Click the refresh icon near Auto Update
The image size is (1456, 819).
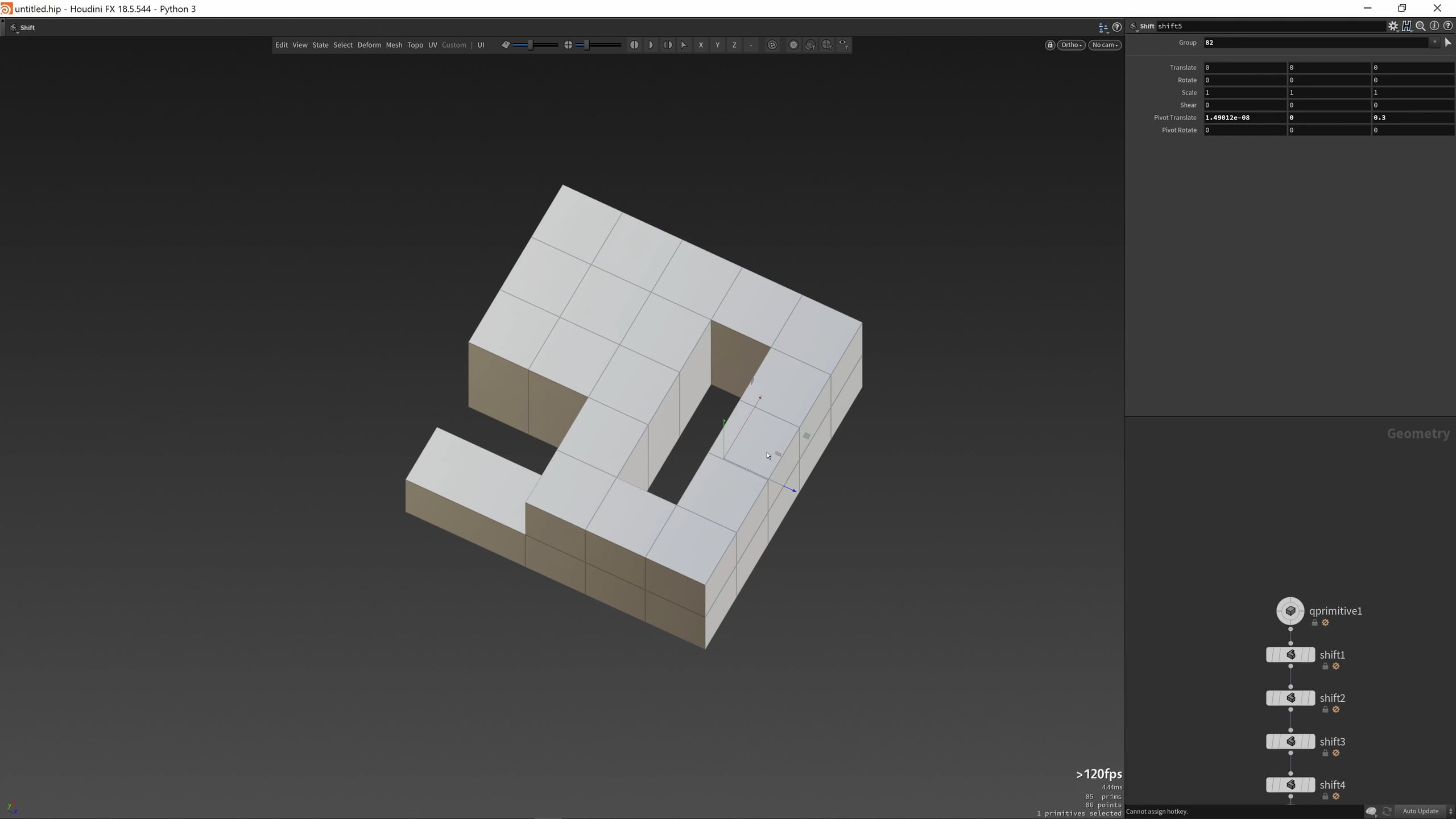click(1387, 811)
